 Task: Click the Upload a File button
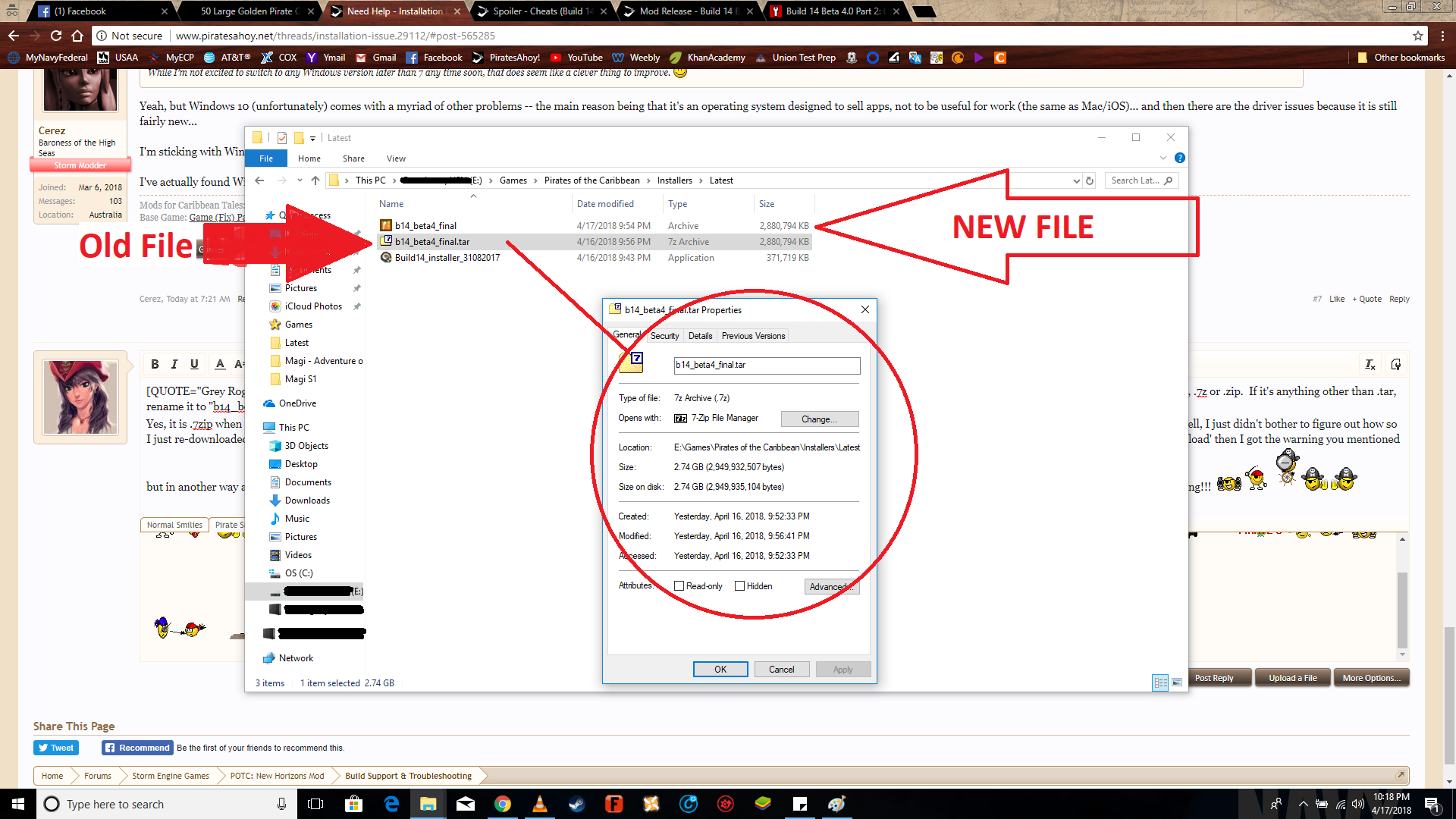[1293, 678]
